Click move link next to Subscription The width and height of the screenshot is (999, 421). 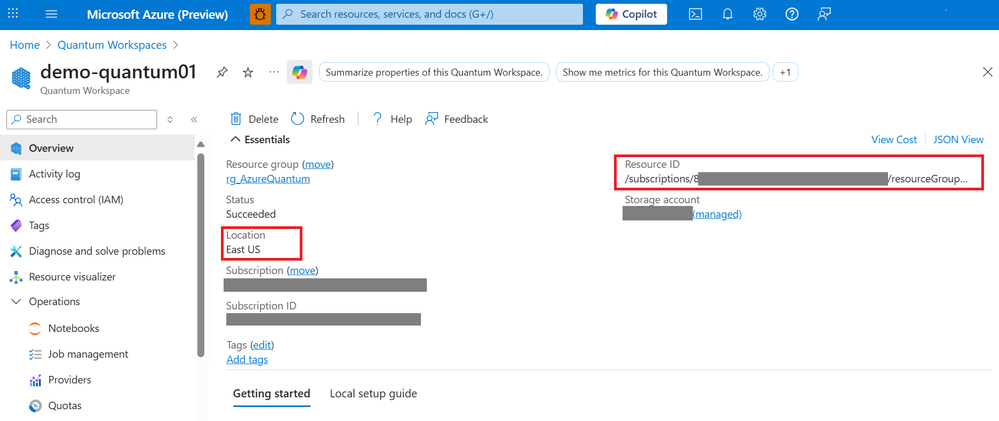click(303, 271)
